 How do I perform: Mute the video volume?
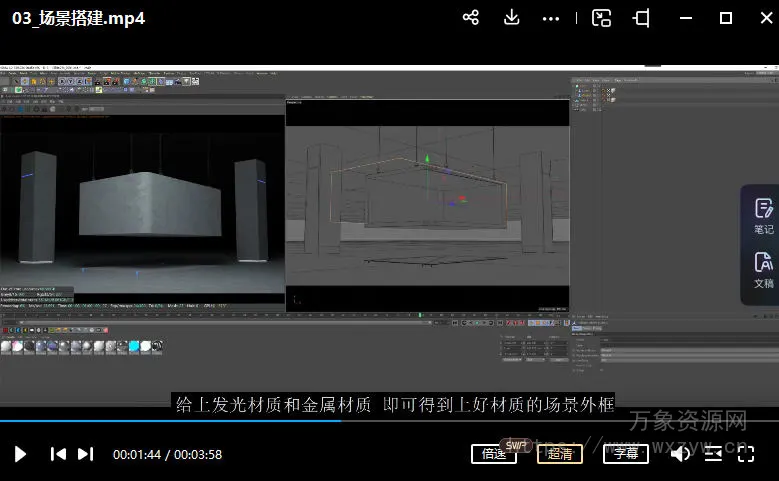click(x=680, y=454)
